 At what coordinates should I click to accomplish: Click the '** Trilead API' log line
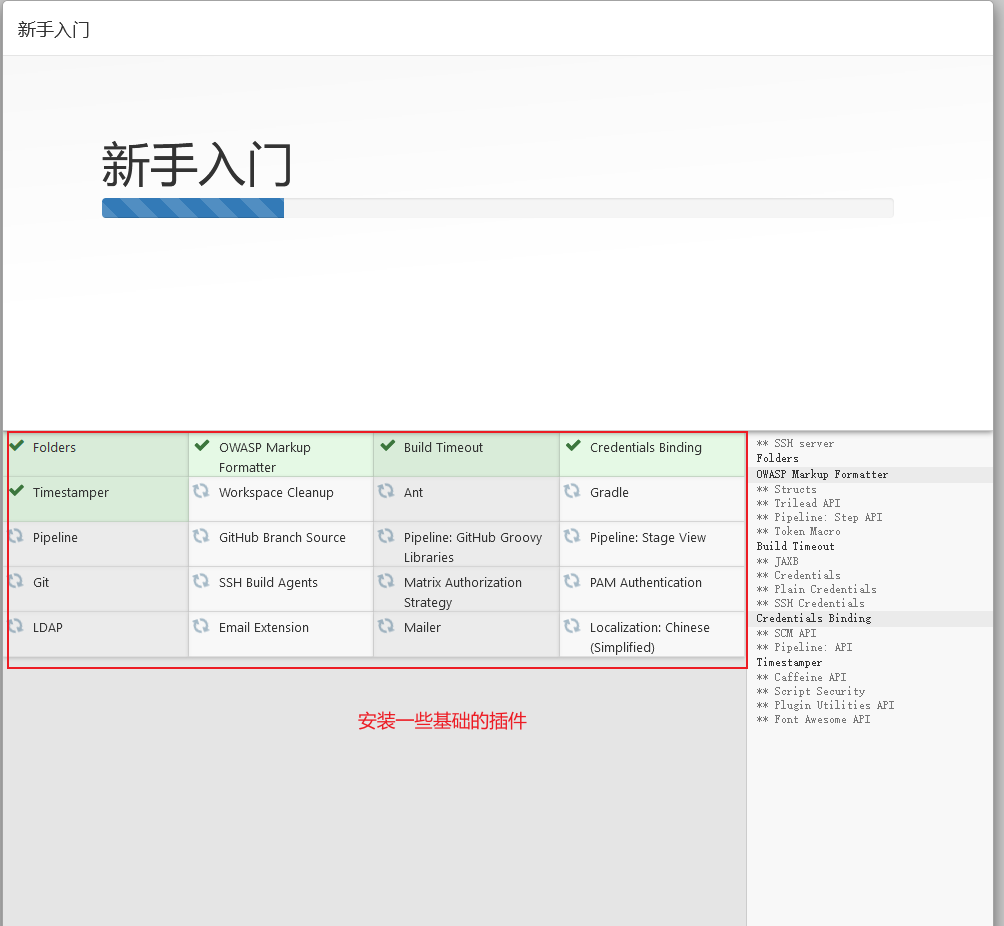(x=798, y=503)
